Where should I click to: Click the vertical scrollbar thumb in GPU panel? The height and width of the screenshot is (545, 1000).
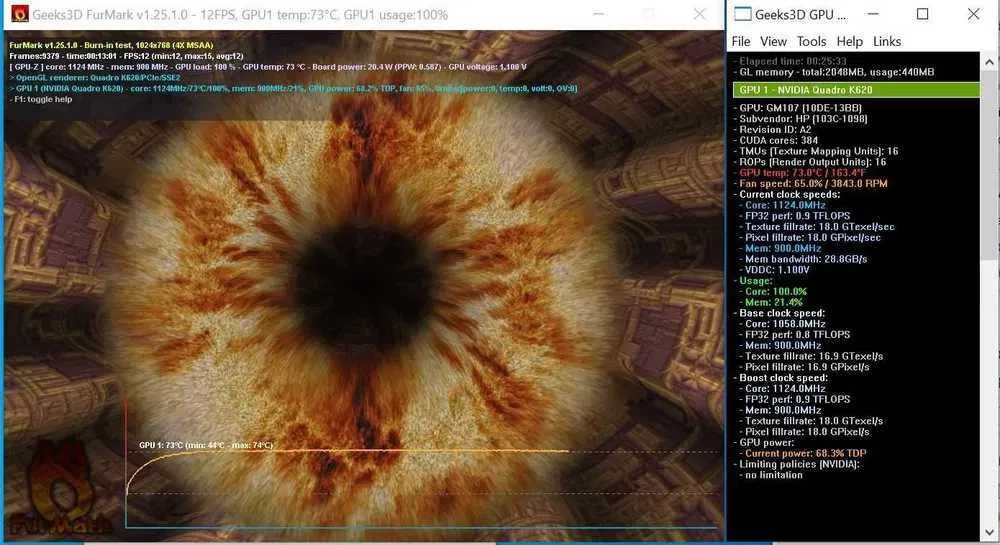(989, 166)
